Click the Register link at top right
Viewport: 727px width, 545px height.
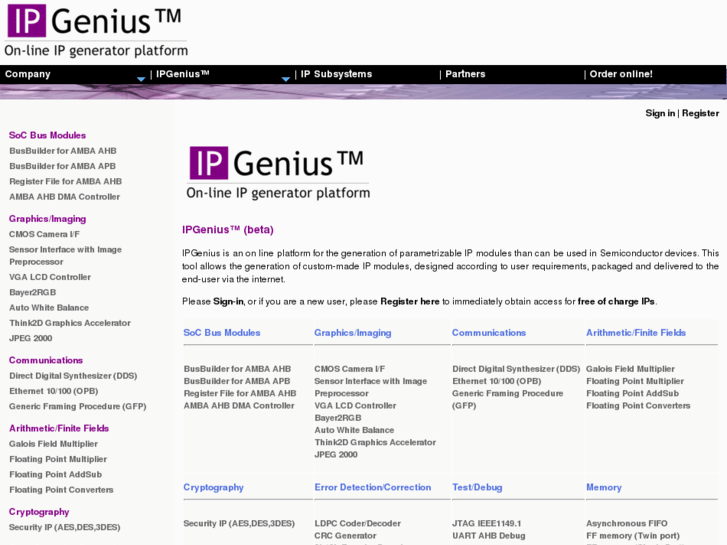(701, 113)
